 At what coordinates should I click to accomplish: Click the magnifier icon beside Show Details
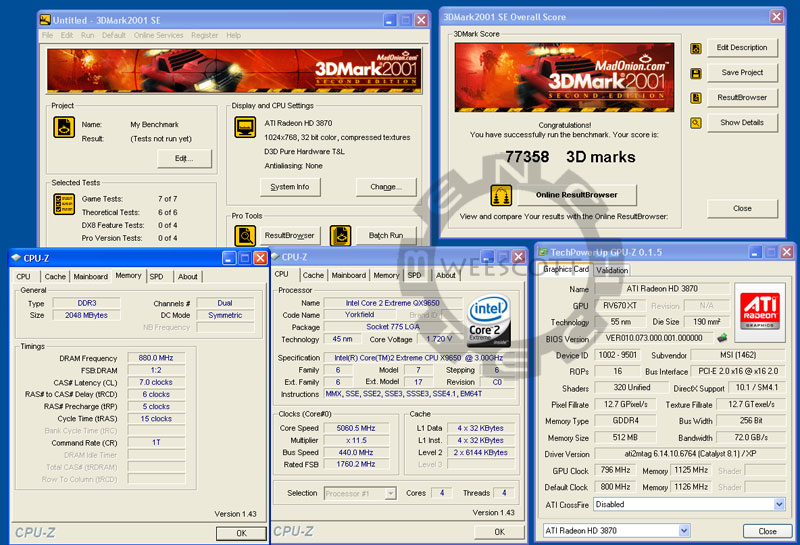pyautogui.click(x=696, y=123)
